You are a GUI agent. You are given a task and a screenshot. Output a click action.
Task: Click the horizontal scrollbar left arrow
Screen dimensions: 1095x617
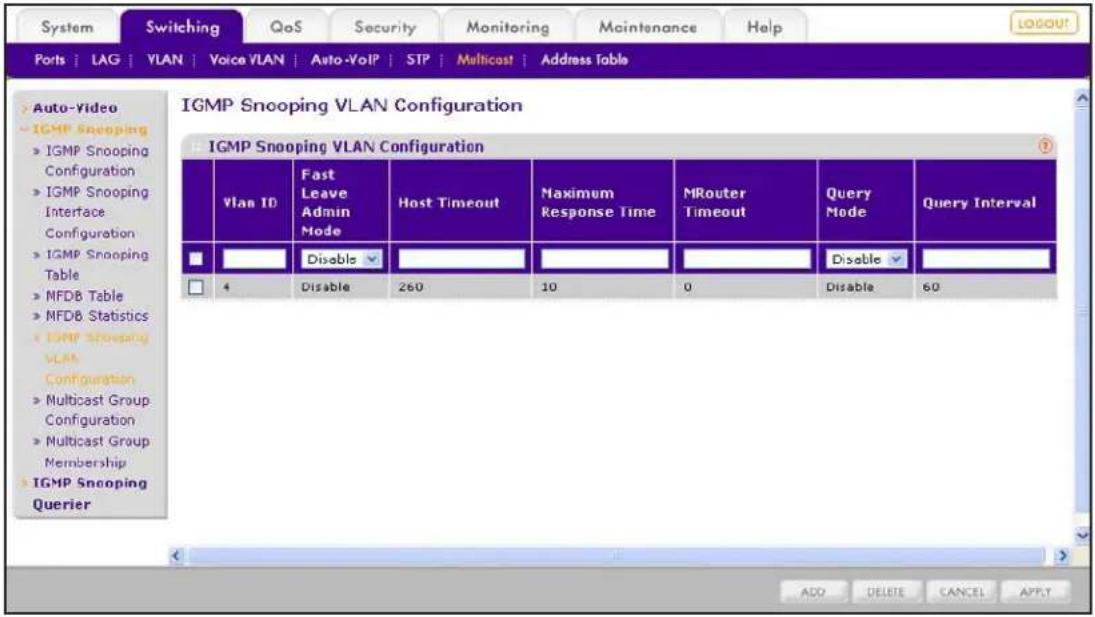coord(176,556)
